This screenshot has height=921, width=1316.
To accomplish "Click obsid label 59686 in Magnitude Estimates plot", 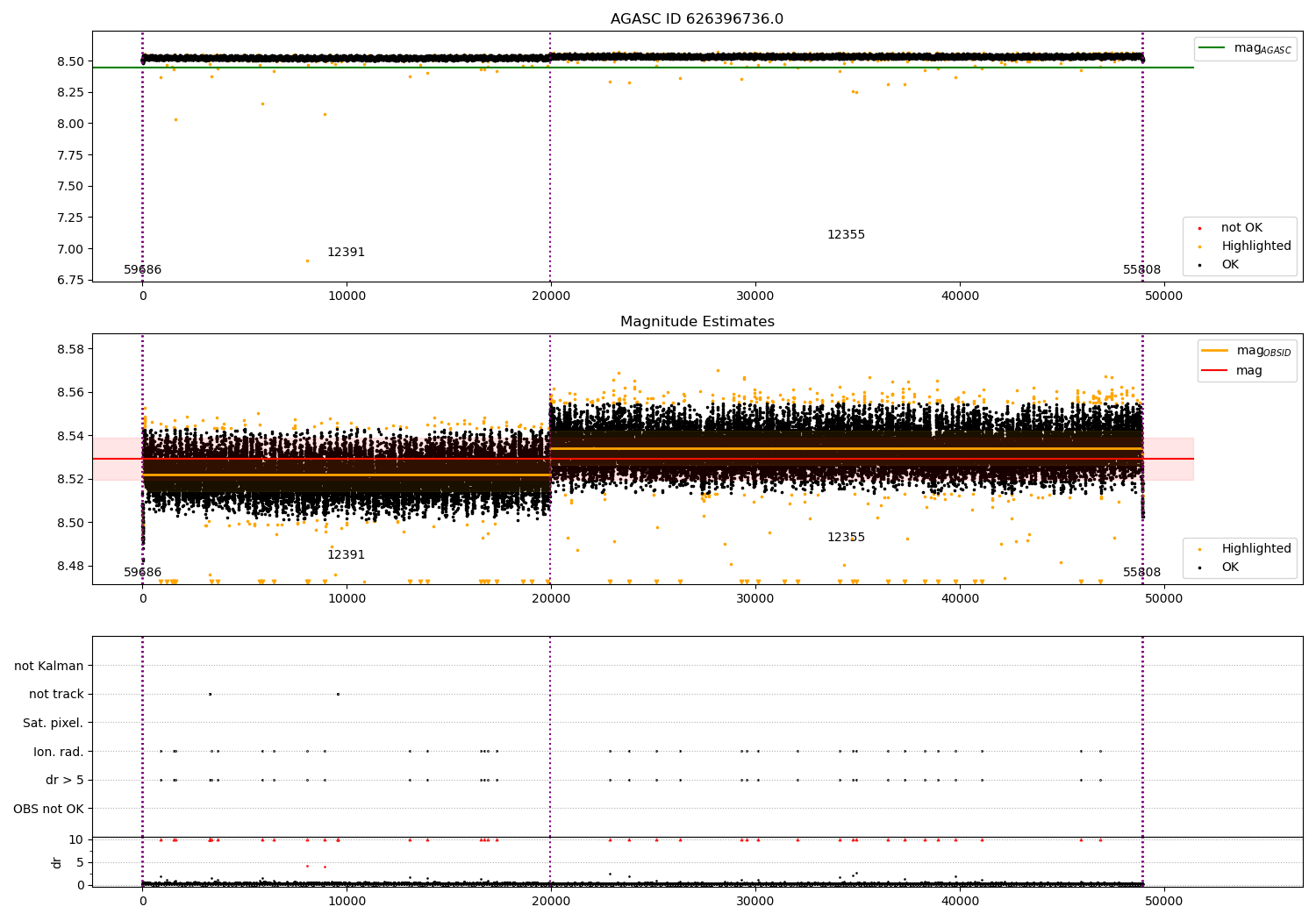I will tap(142, 573).
